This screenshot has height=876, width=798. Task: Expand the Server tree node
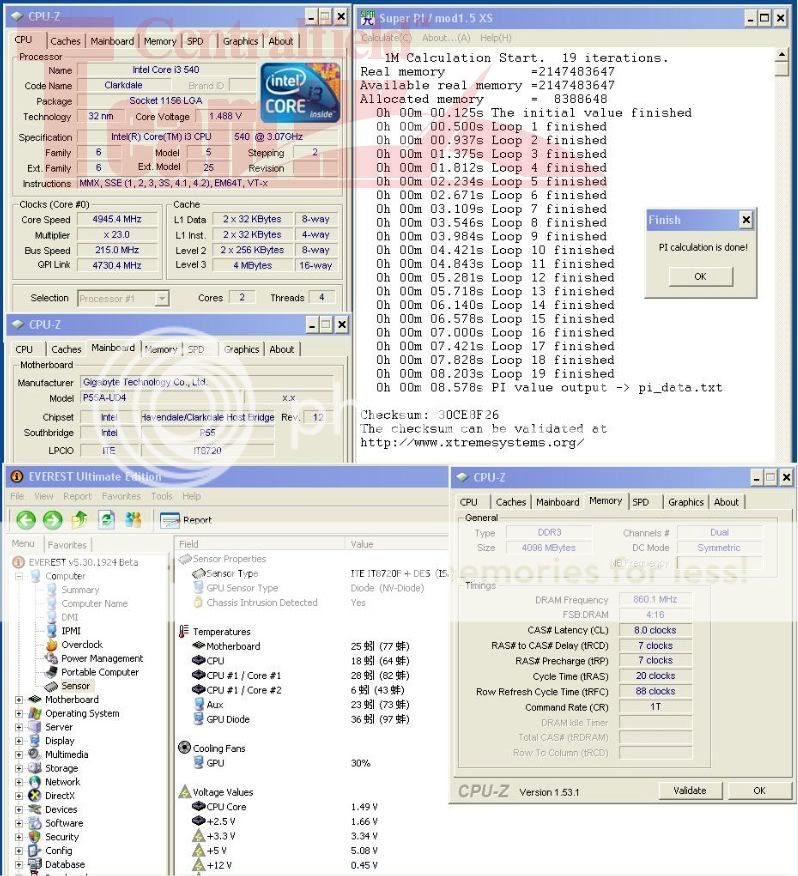19,727
